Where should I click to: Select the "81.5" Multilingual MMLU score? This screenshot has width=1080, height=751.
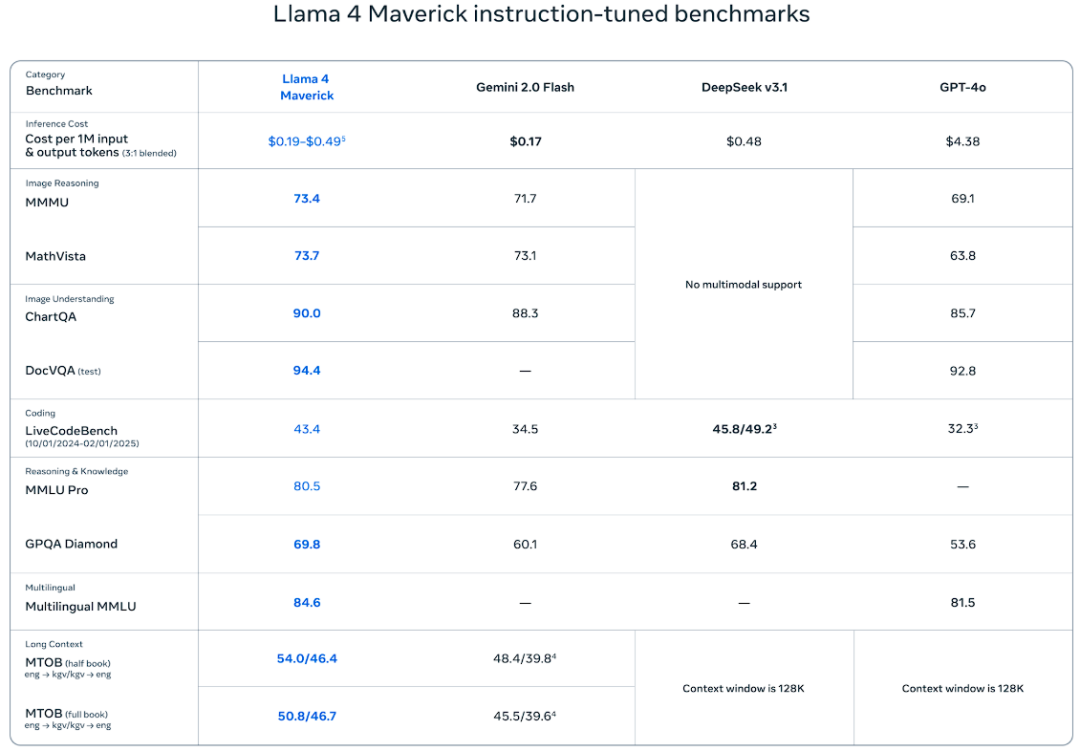[962, 603]
